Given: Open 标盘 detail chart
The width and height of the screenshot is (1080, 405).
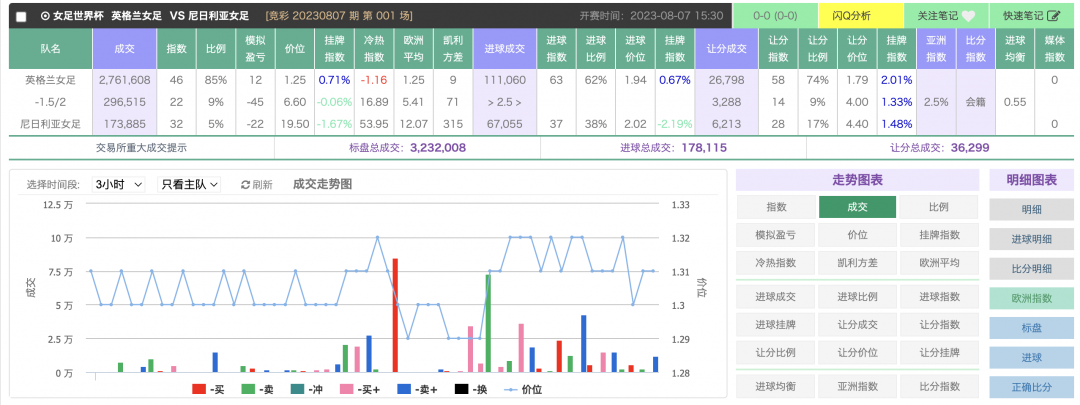Looking at the screenshot, I should pyautogui.click(x=1032, y=328).
